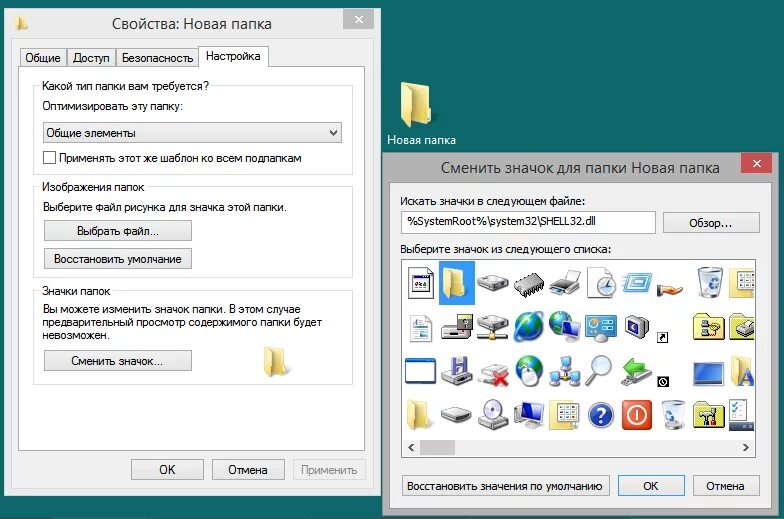The width and height of the screenshot is (784, 519).
Task: Click the Обзор browse button
Action: [711, 223]
